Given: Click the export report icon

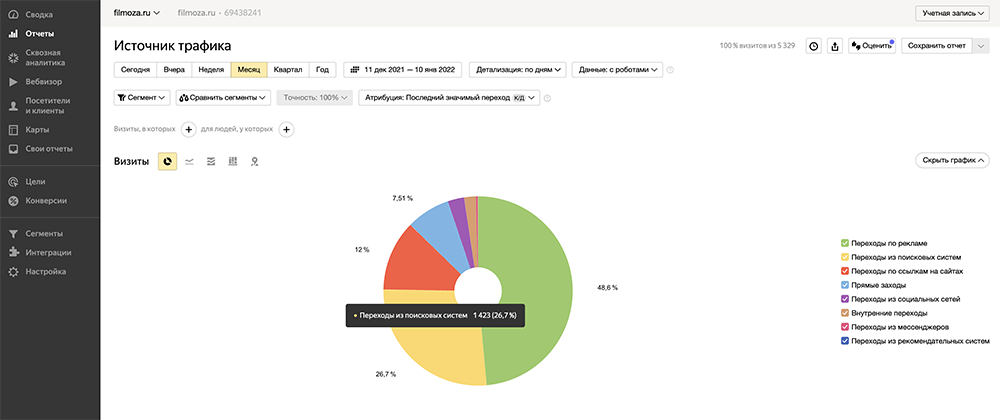Looking at the screenshot, I should tap(836, 46).
